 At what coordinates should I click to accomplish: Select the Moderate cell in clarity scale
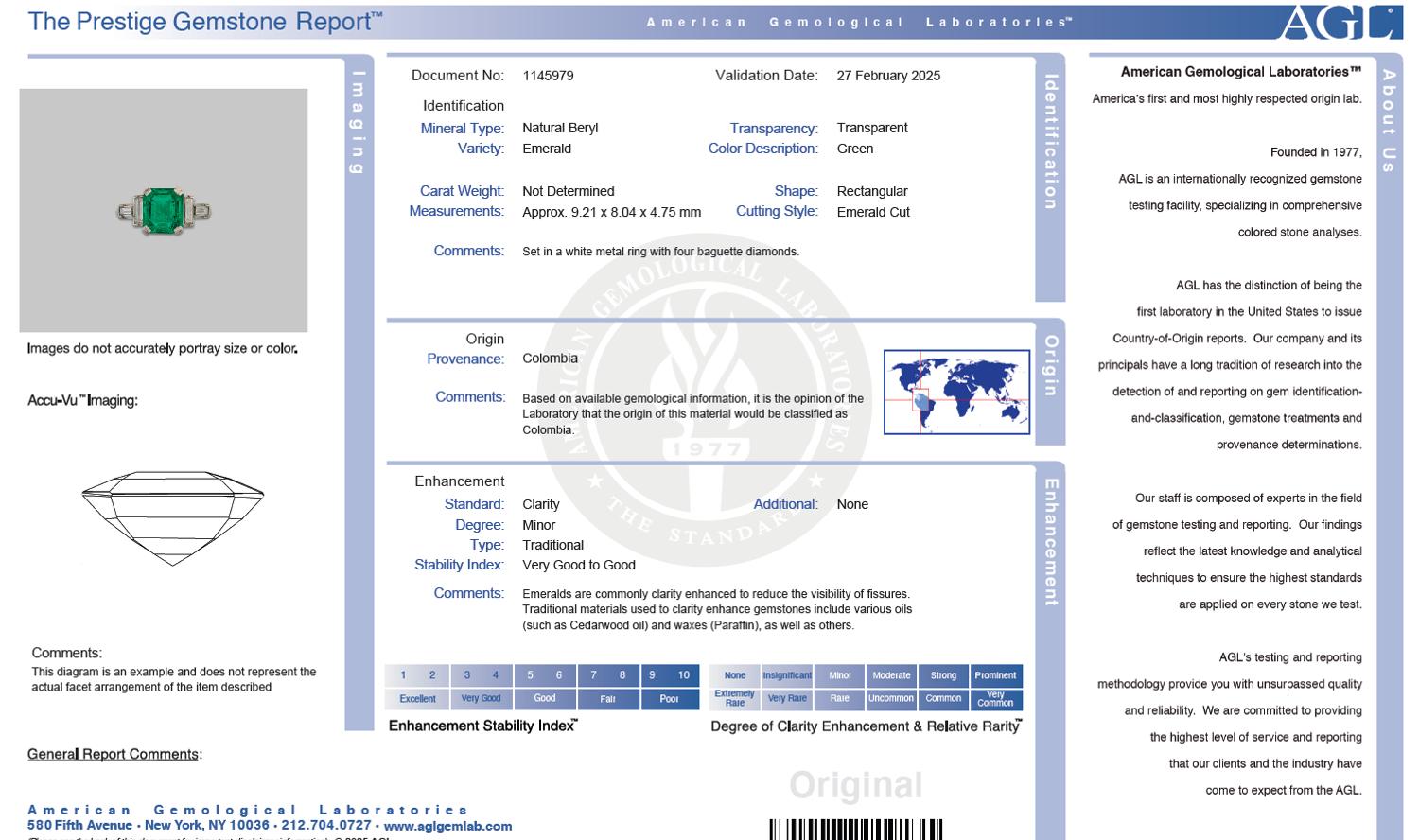click(892, 675)
